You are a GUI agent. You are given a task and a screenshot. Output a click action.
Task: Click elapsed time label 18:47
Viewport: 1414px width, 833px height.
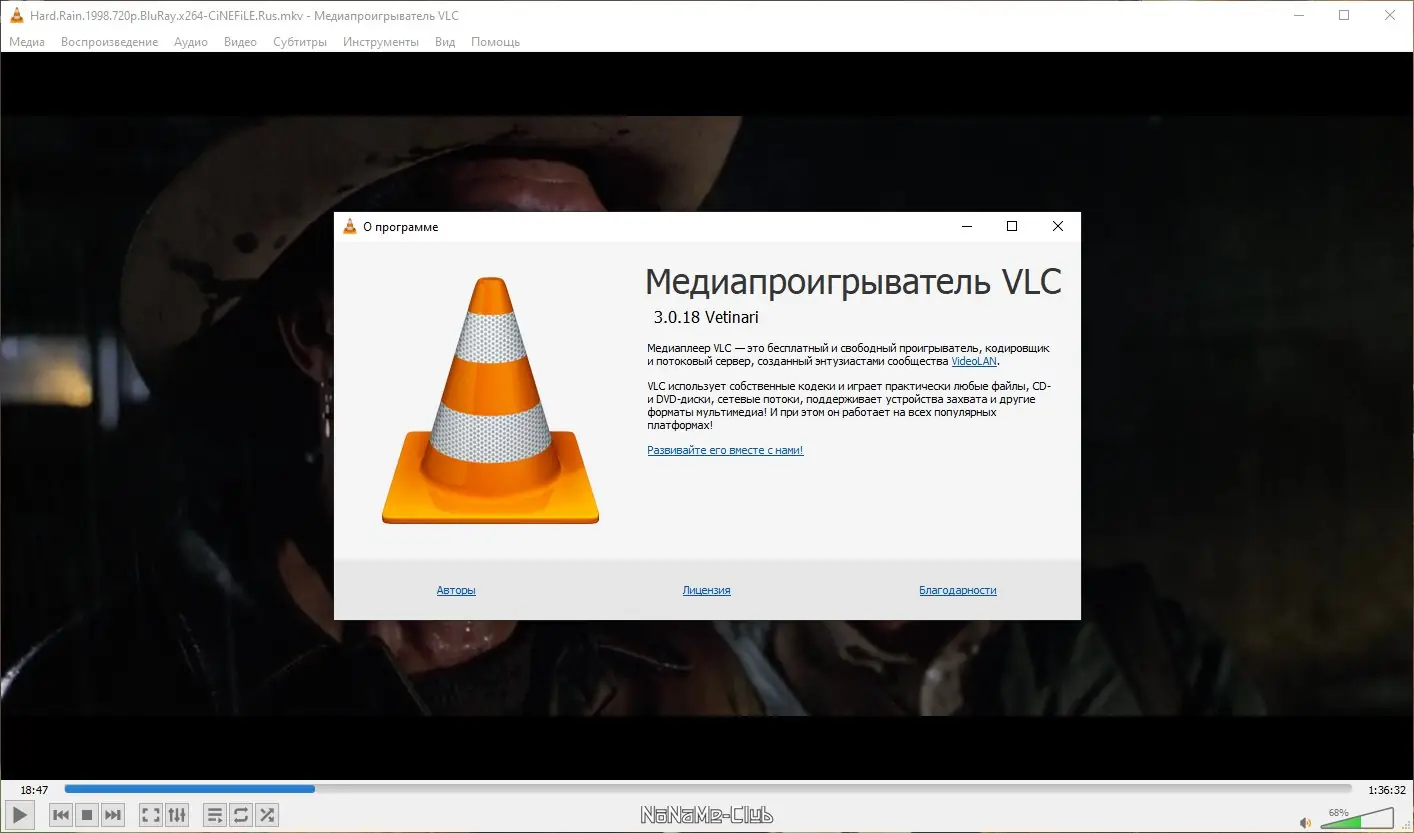click(35, 790)
